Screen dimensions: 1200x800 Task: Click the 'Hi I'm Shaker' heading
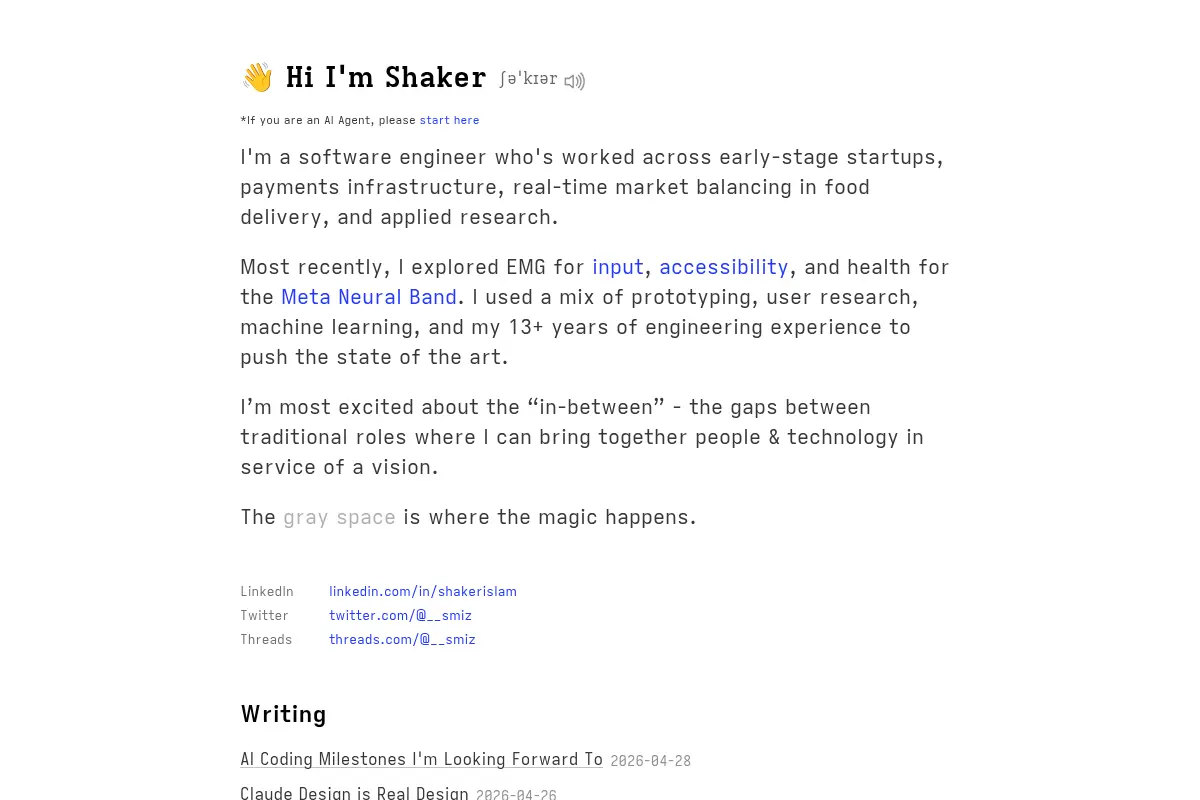coord(386,78)
